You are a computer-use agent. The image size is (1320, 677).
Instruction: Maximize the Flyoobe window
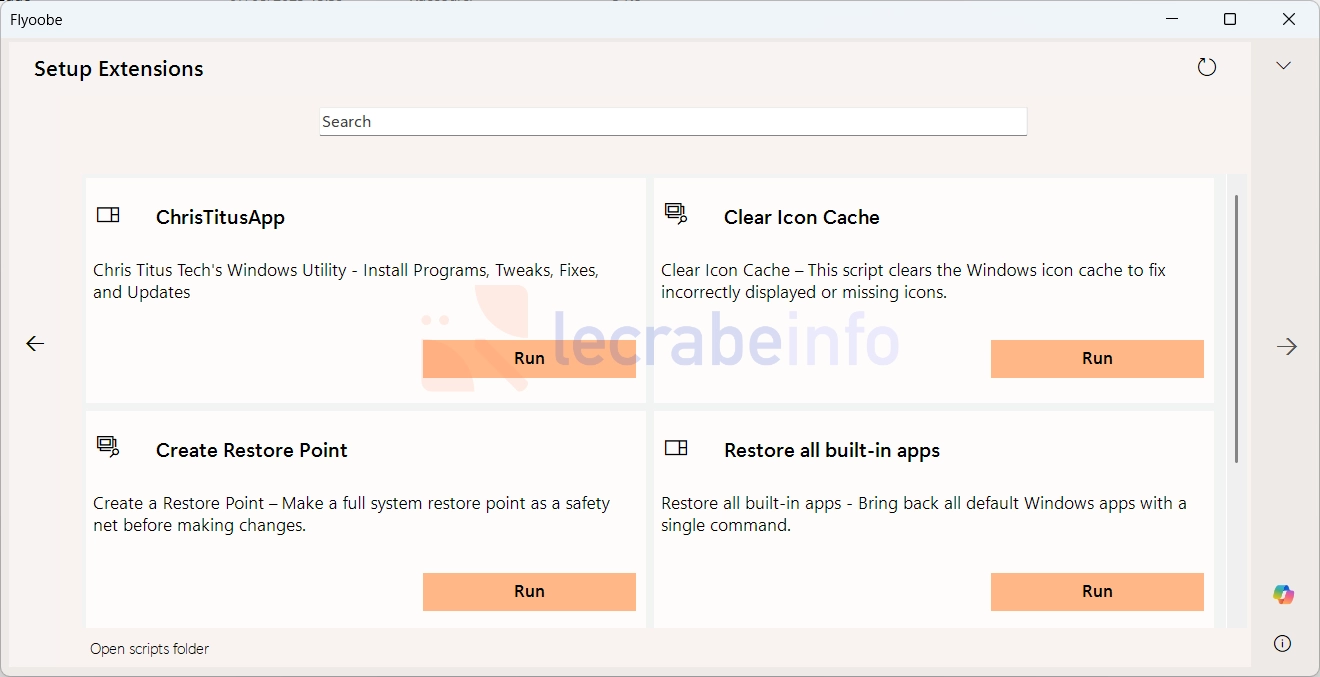click(1230, 19)
